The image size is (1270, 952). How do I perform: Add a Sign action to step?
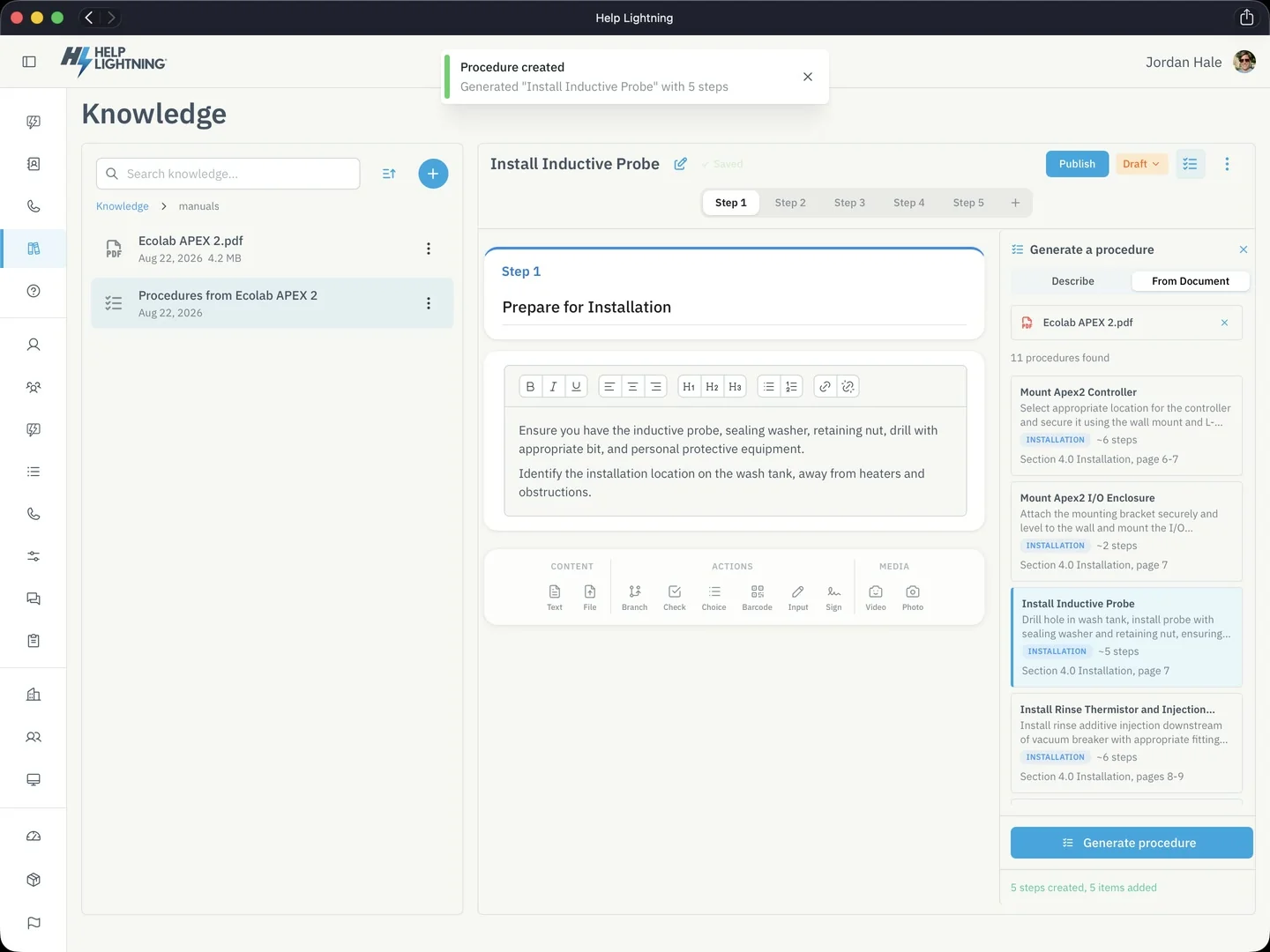tap(833, 597)
